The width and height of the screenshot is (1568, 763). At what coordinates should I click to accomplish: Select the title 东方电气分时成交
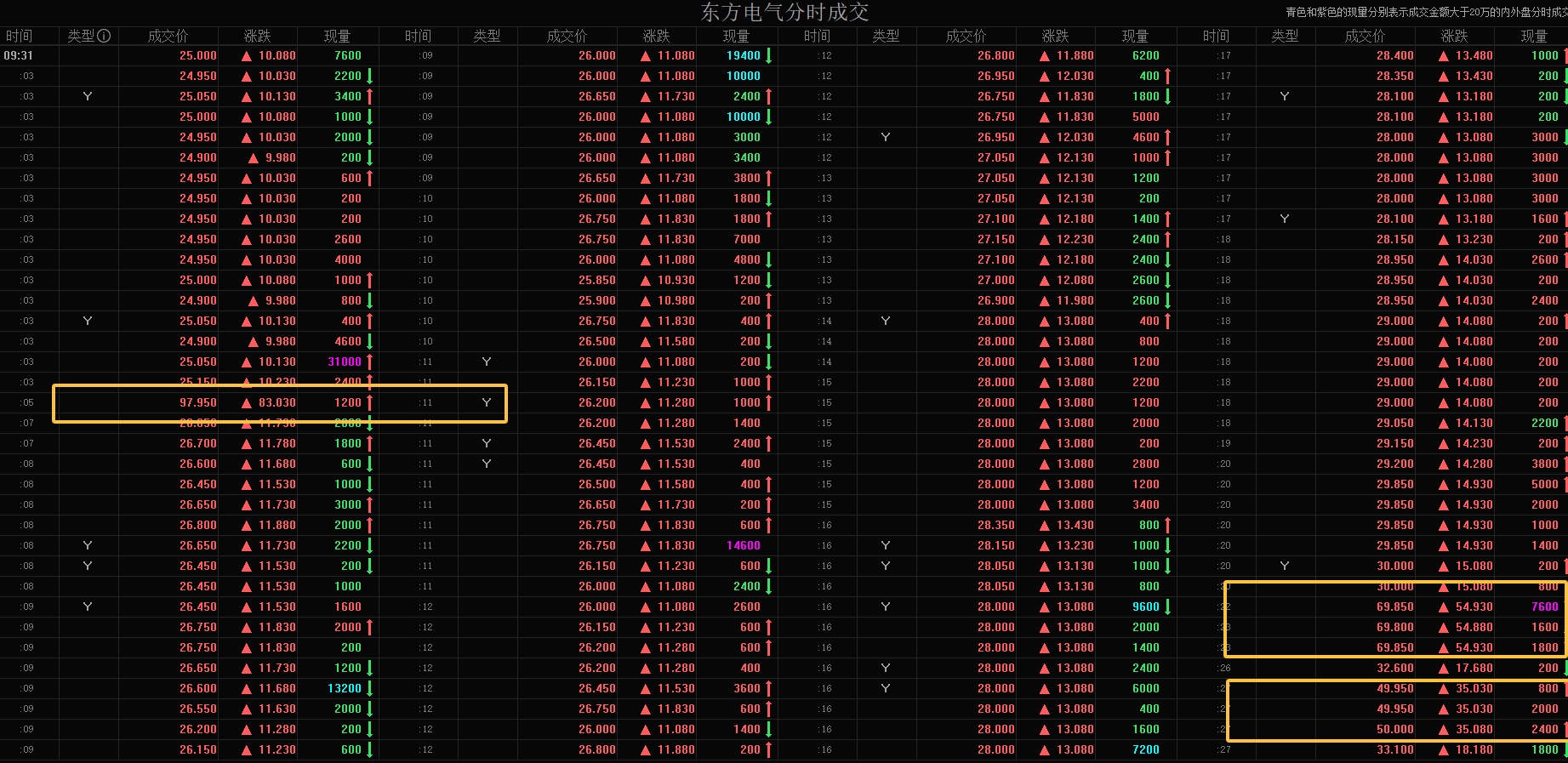pos(784,12)
